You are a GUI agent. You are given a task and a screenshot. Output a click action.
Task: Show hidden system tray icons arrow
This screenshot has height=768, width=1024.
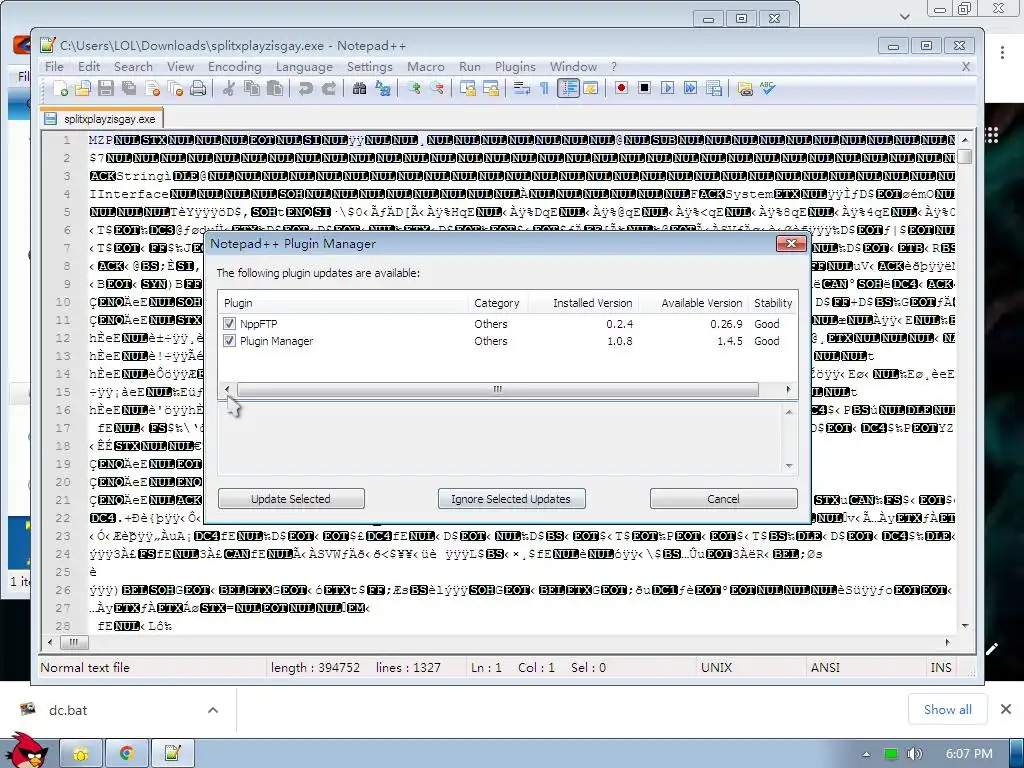point(866,754)
